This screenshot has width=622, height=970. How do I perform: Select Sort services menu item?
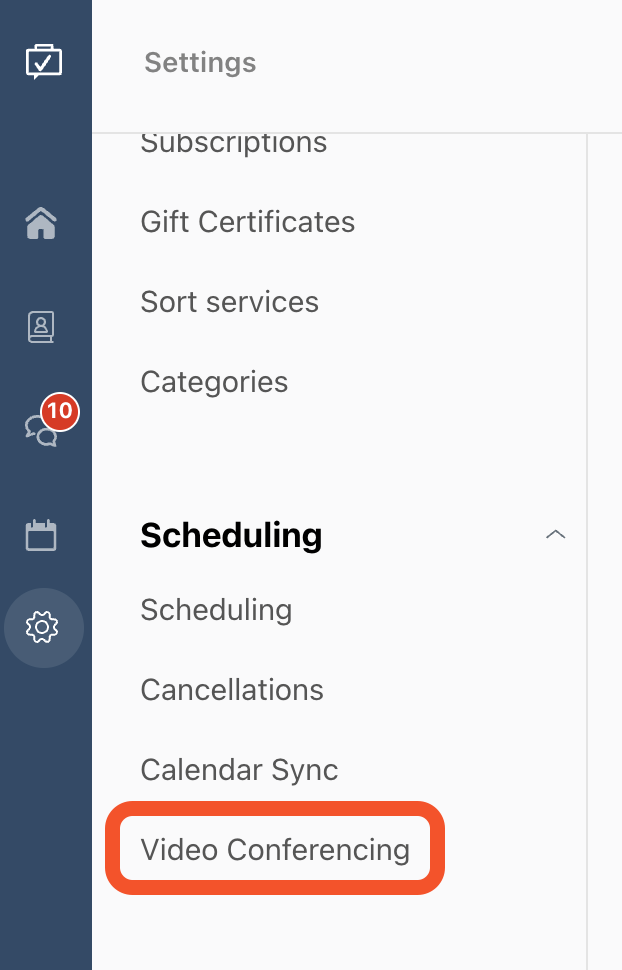click(x=230, y=302)
